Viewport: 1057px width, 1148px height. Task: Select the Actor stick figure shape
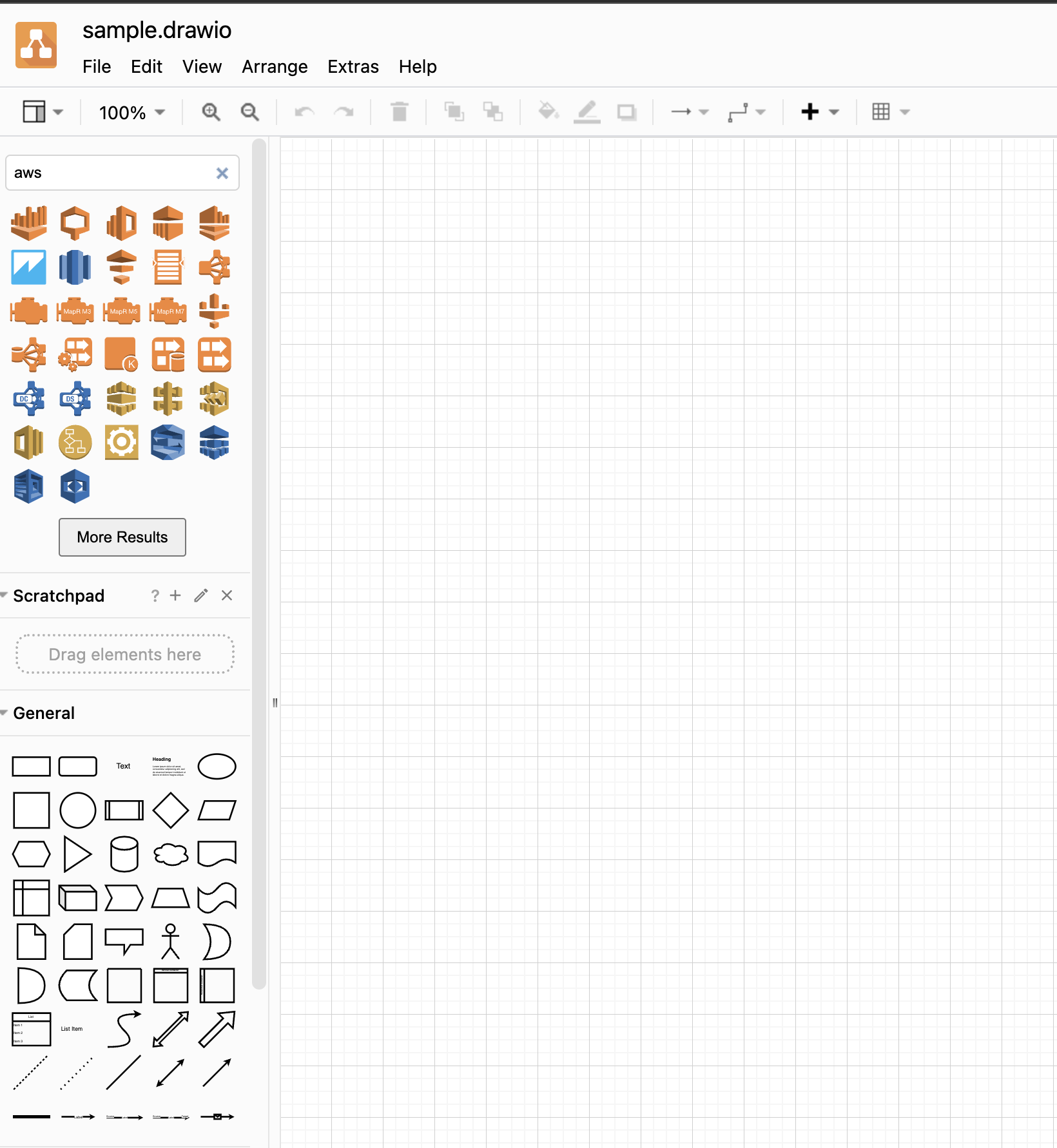pyautogui.click(x=170, y=942)
